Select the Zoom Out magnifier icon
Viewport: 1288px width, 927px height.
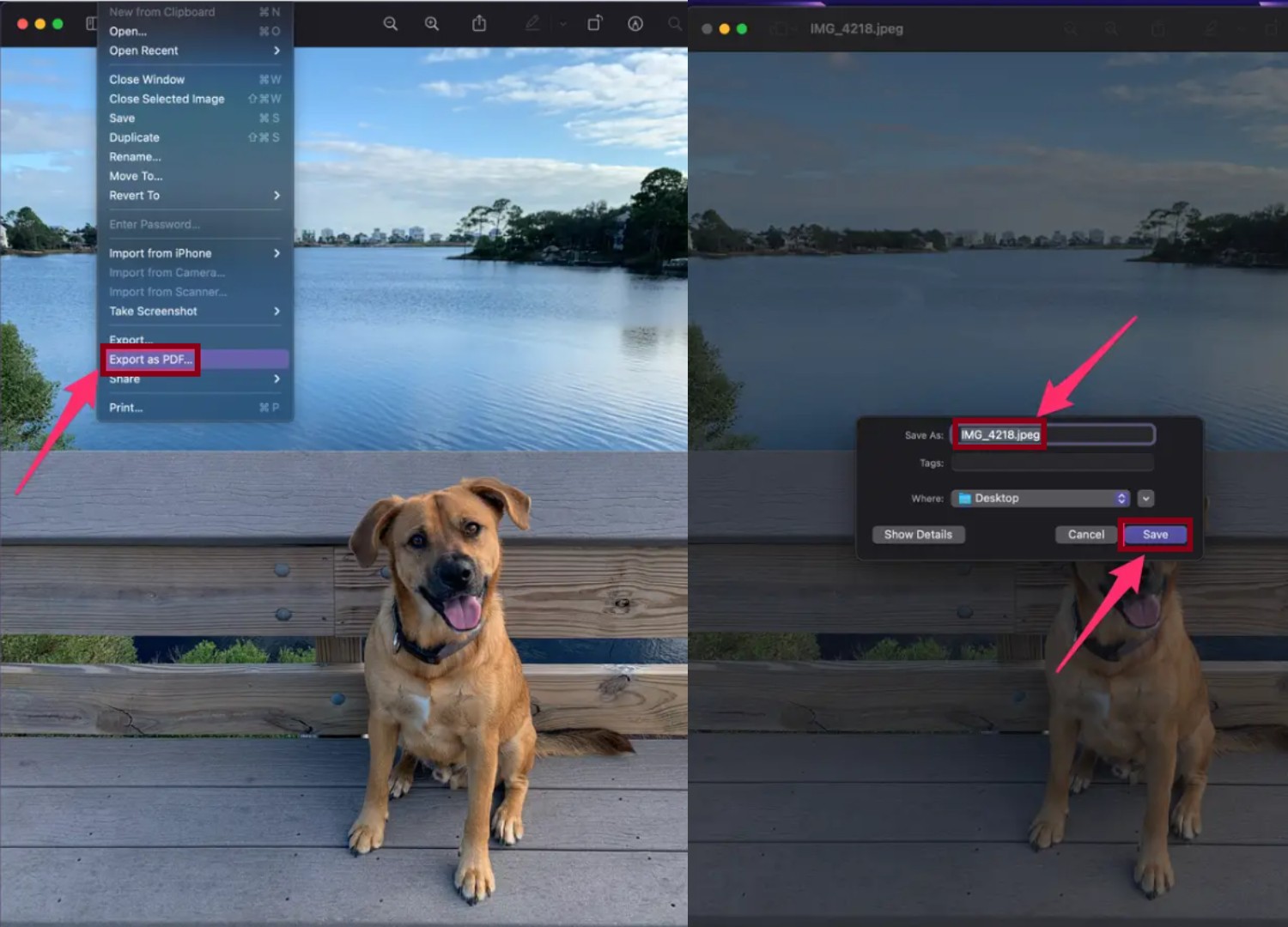point(391,23)
